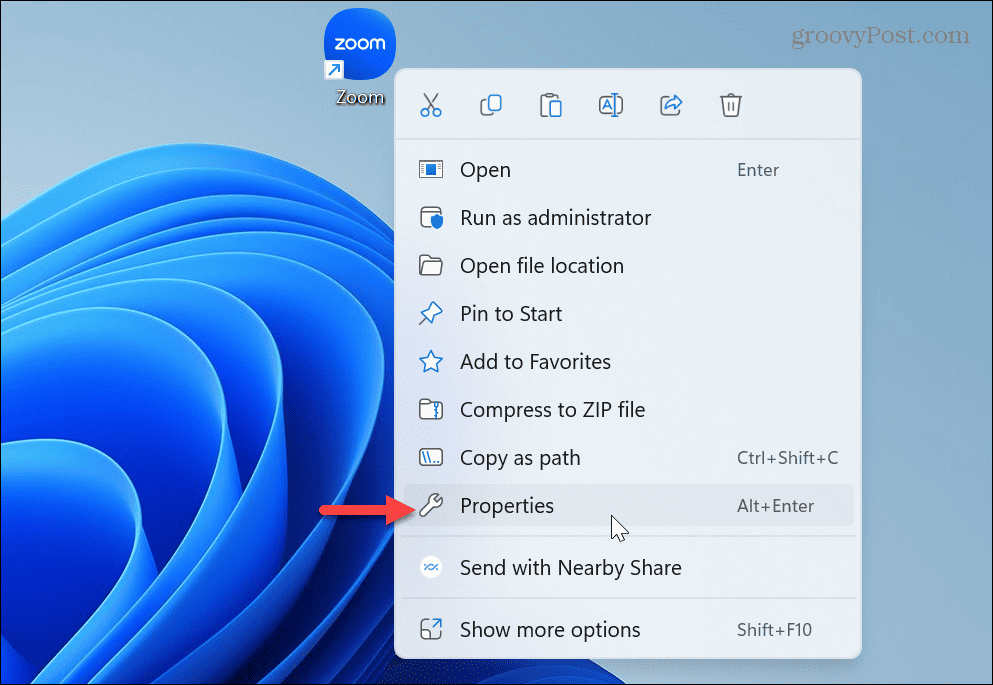Open the Zoom desktop shortcut icon
The height and width of the screenshot is (685, 993).
tap(359, 43)
